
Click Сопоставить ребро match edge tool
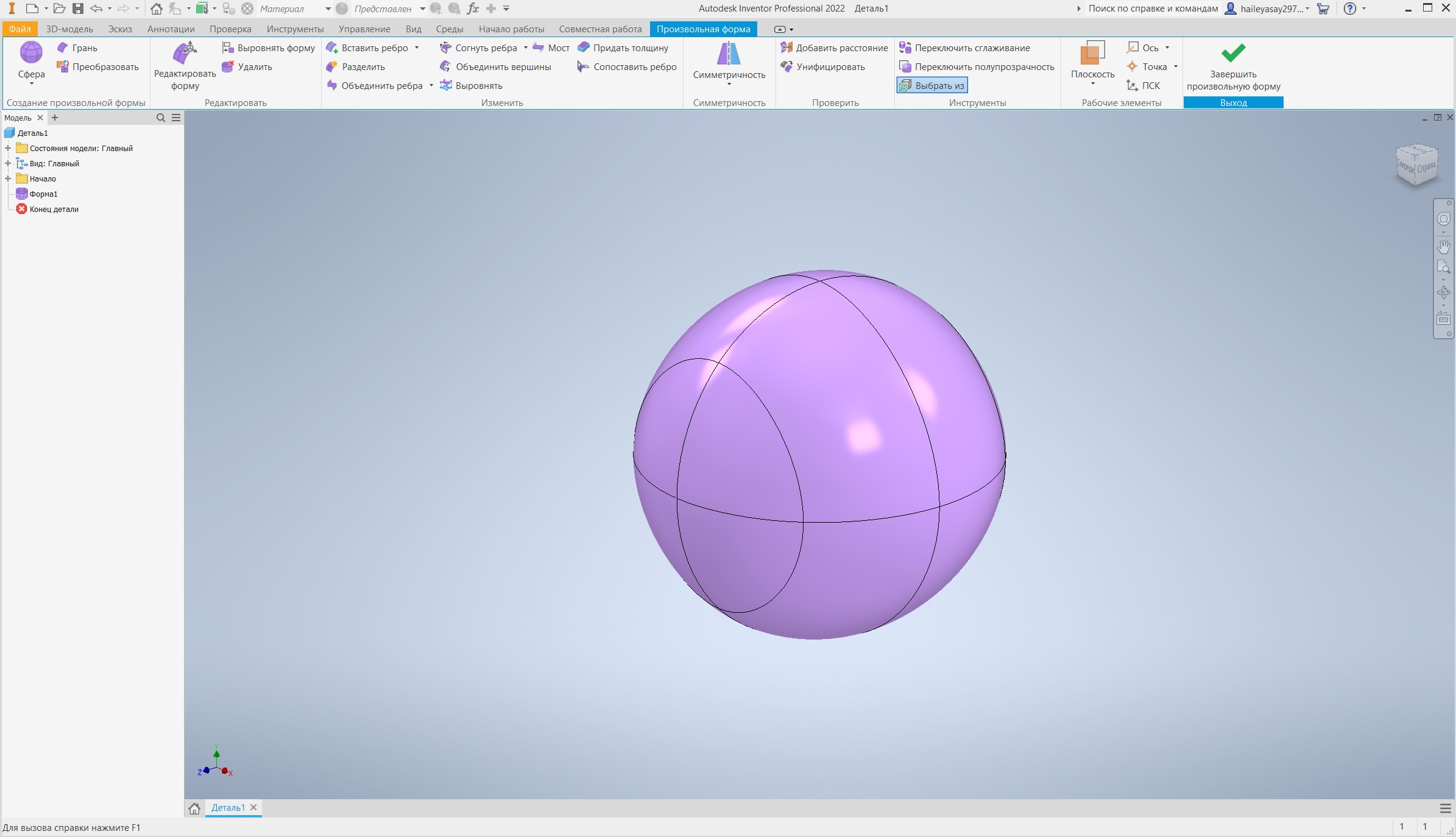click(627, 66)
